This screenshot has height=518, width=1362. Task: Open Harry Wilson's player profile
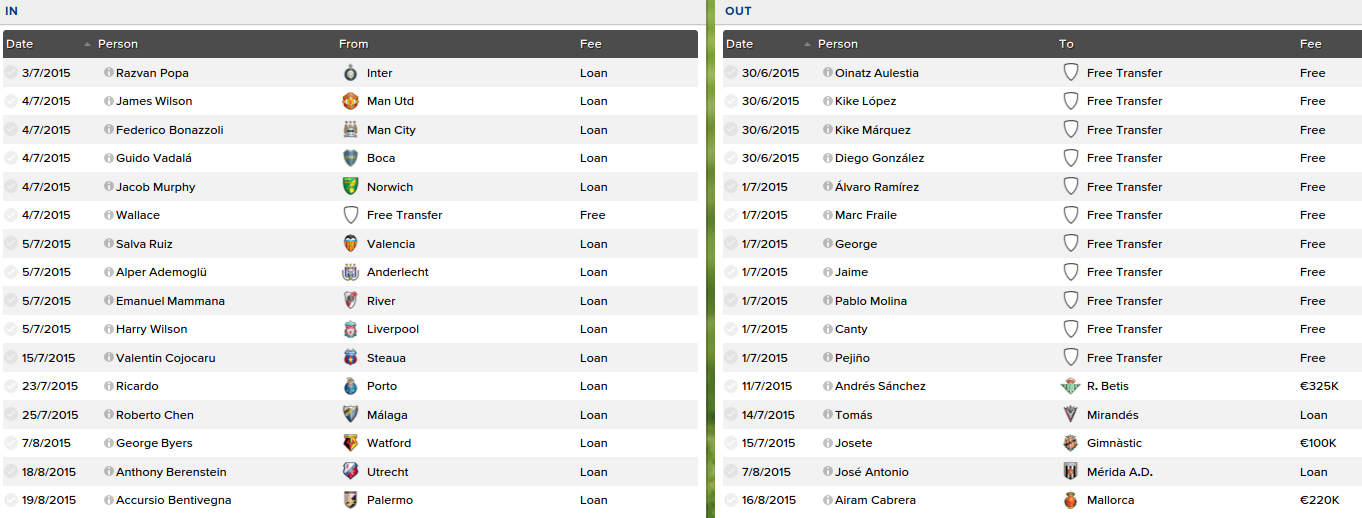(x=151, y=329)
